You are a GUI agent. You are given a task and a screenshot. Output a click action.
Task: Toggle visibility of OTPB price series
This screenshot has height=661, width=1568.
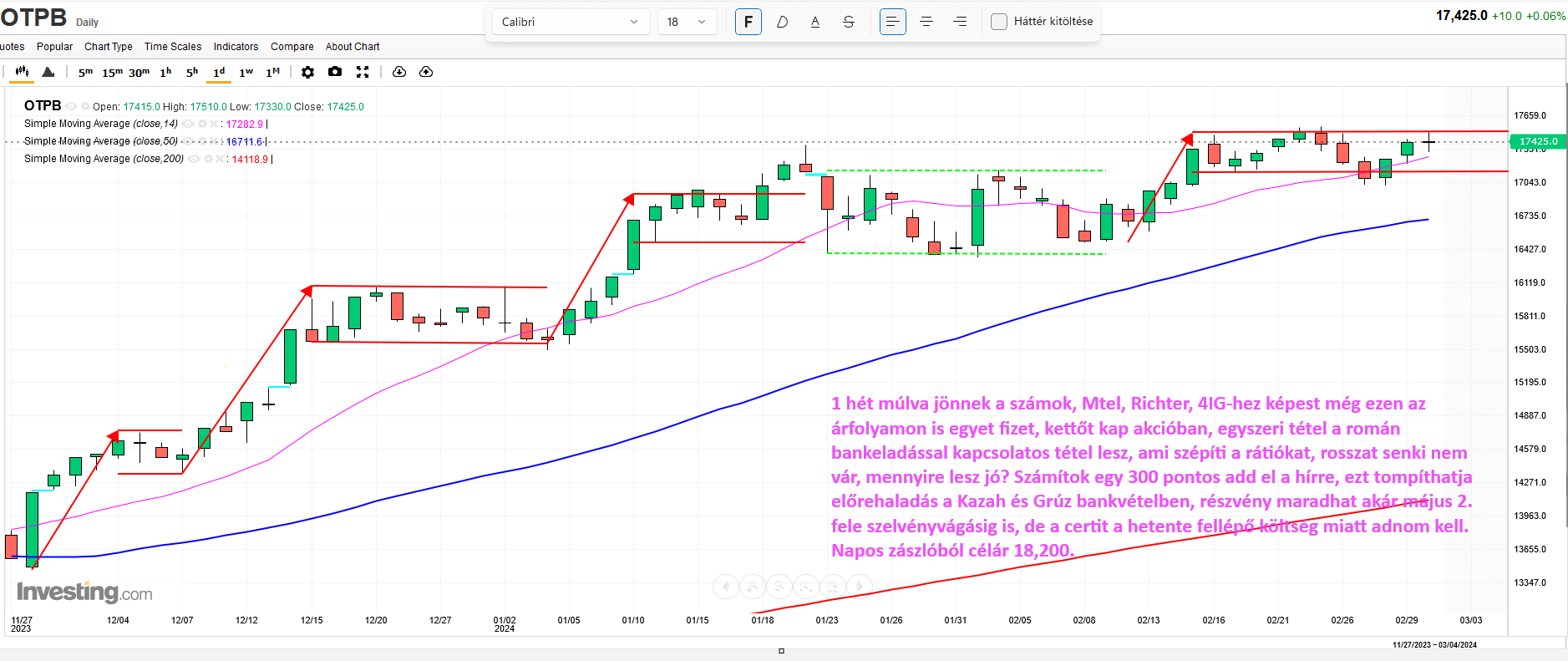[71, 106]
